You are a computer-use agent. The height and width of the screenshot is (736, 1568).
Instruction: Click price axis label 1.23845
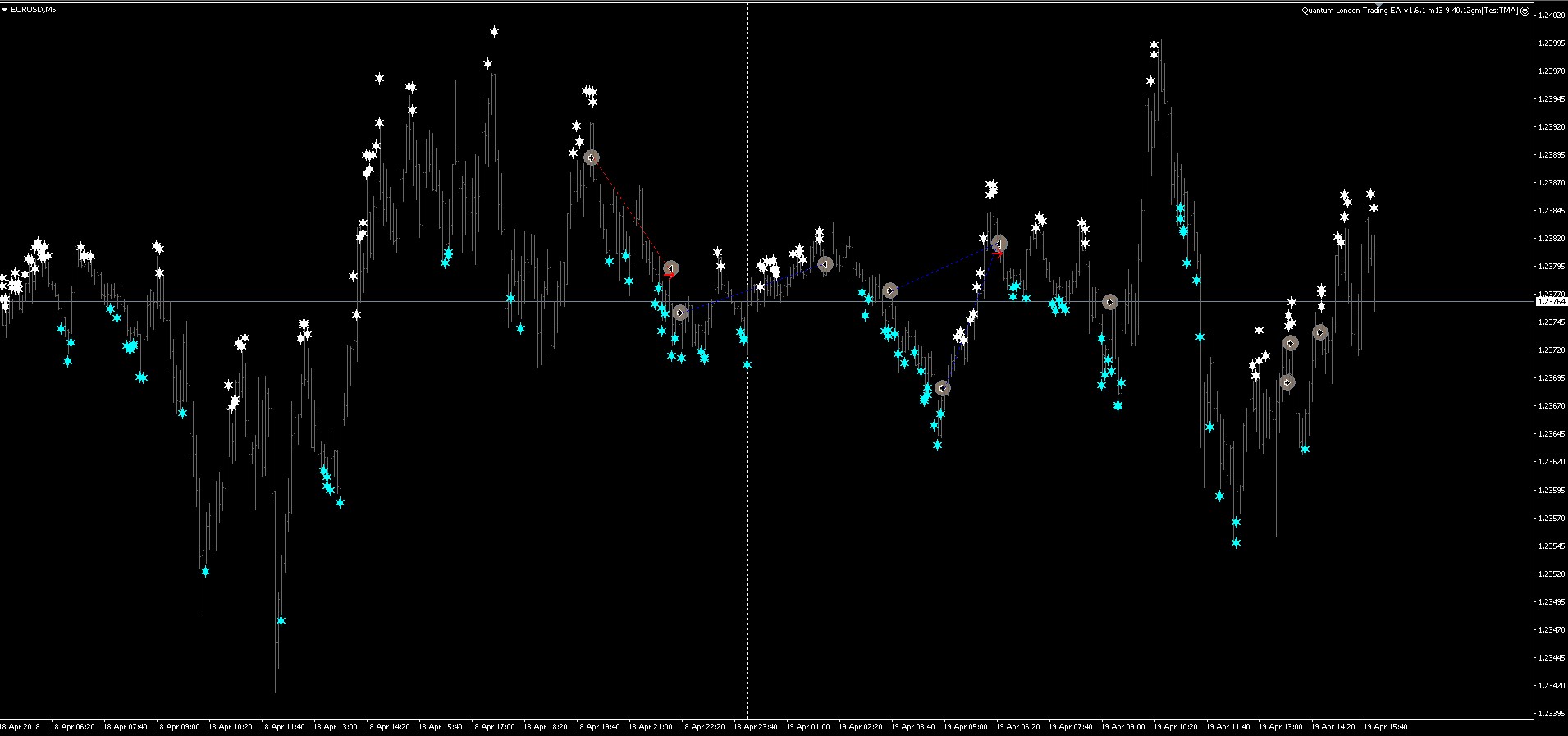pyautogui.click(x=1551, y=210)
